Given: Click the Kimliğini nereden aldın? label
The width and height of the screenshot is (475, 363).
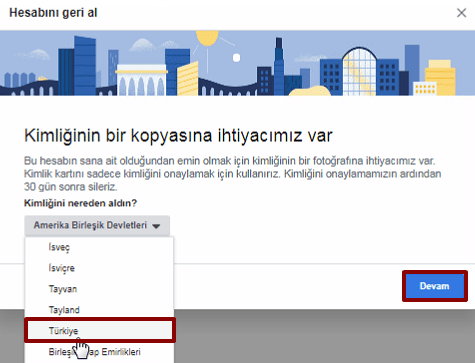Looking at the screenshot, I should pos(80,203).
